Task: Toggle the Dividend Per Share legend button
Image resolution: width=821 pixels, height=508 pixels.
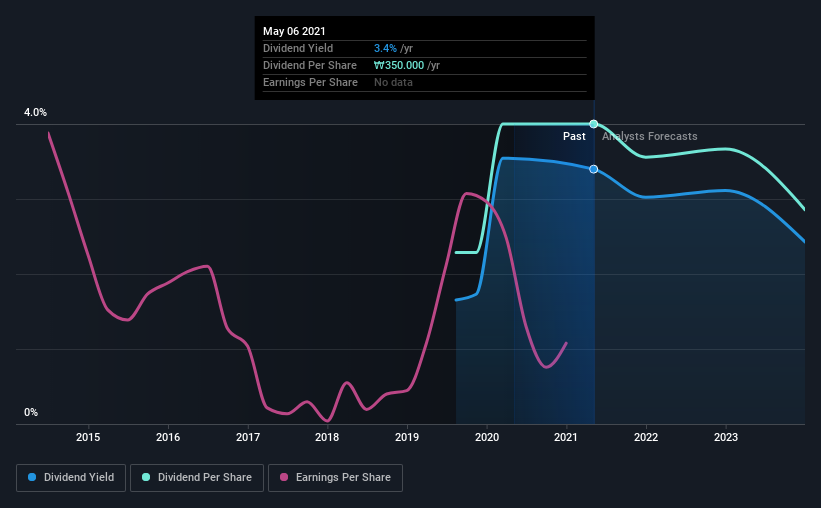Action: click(x=197, y=478)
